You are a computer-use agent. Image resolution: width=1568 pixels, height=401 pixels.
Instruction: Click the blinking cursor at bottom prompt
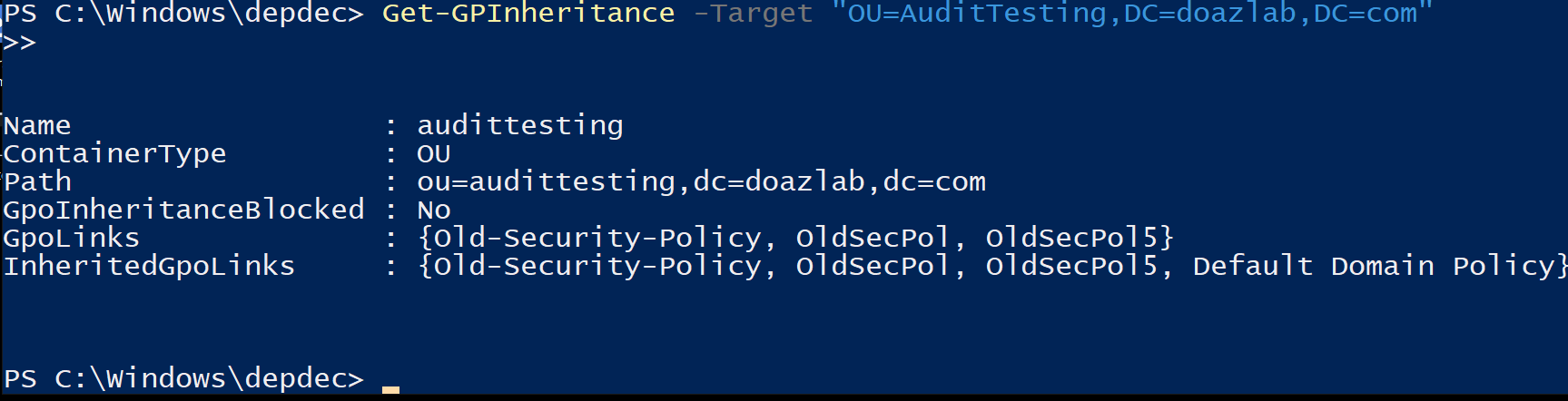(x=390, y=388)
